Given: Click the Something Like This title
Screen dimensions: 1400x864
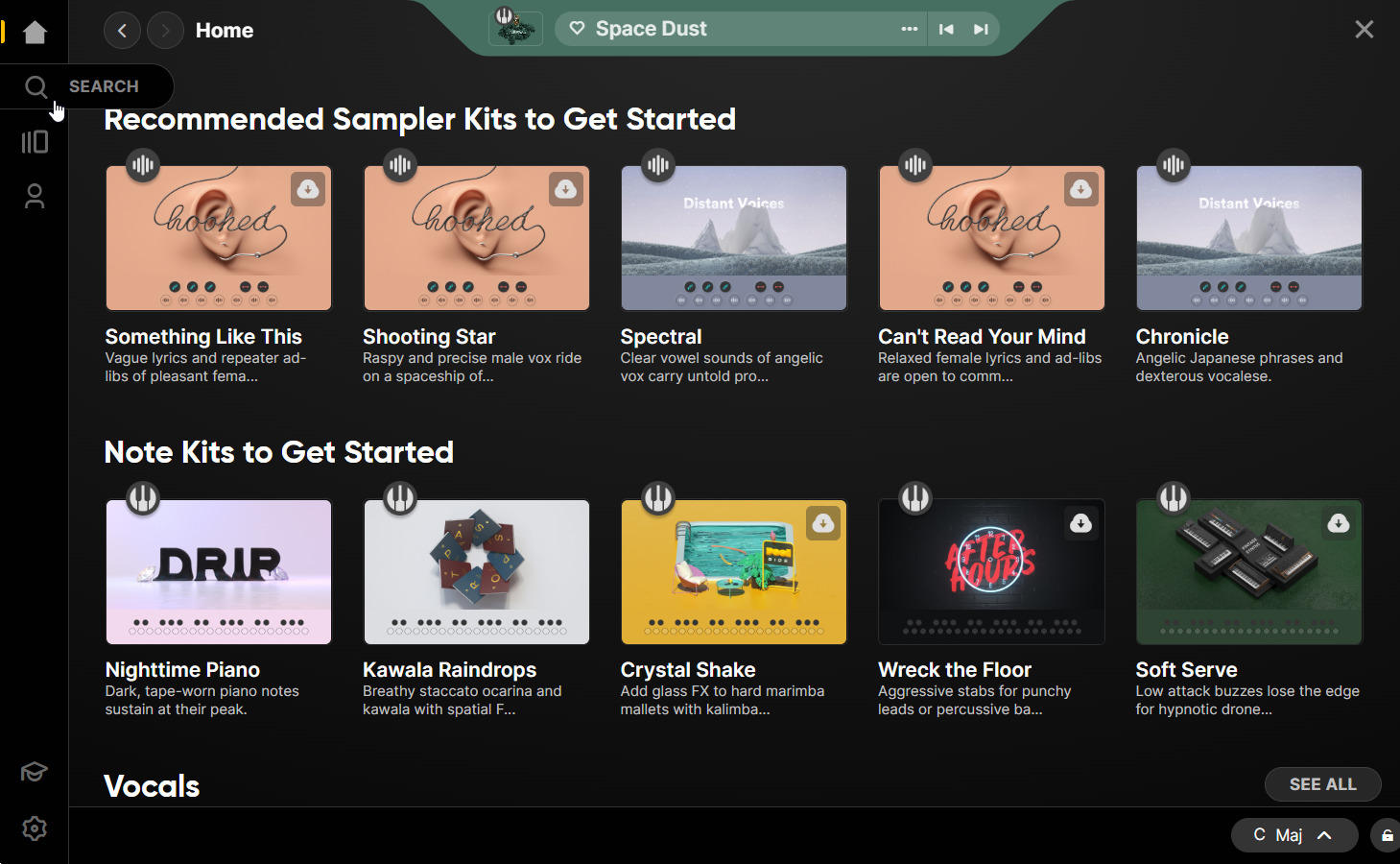Looking at the screenshot, I should click(203, 337).
